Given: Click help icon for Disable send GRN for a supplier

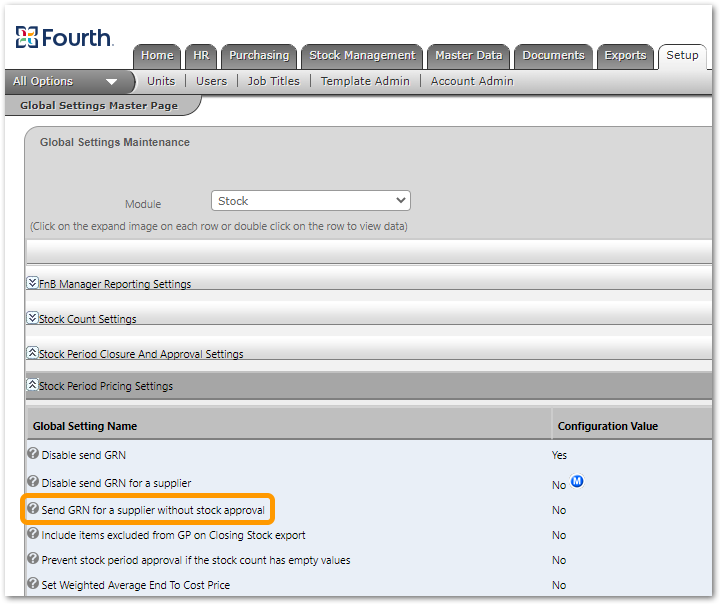Looking at the screenshot, I should pos(33,482).
